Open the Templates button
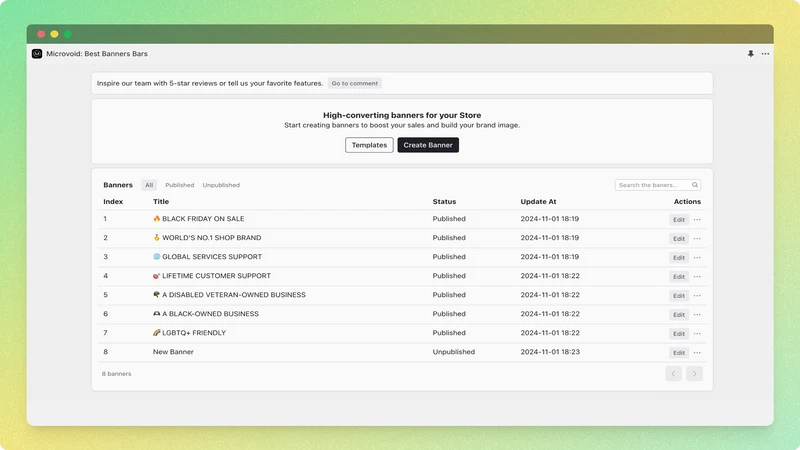Image resolution: width=800 pixels, height=450 pixels. click(369, 145)
